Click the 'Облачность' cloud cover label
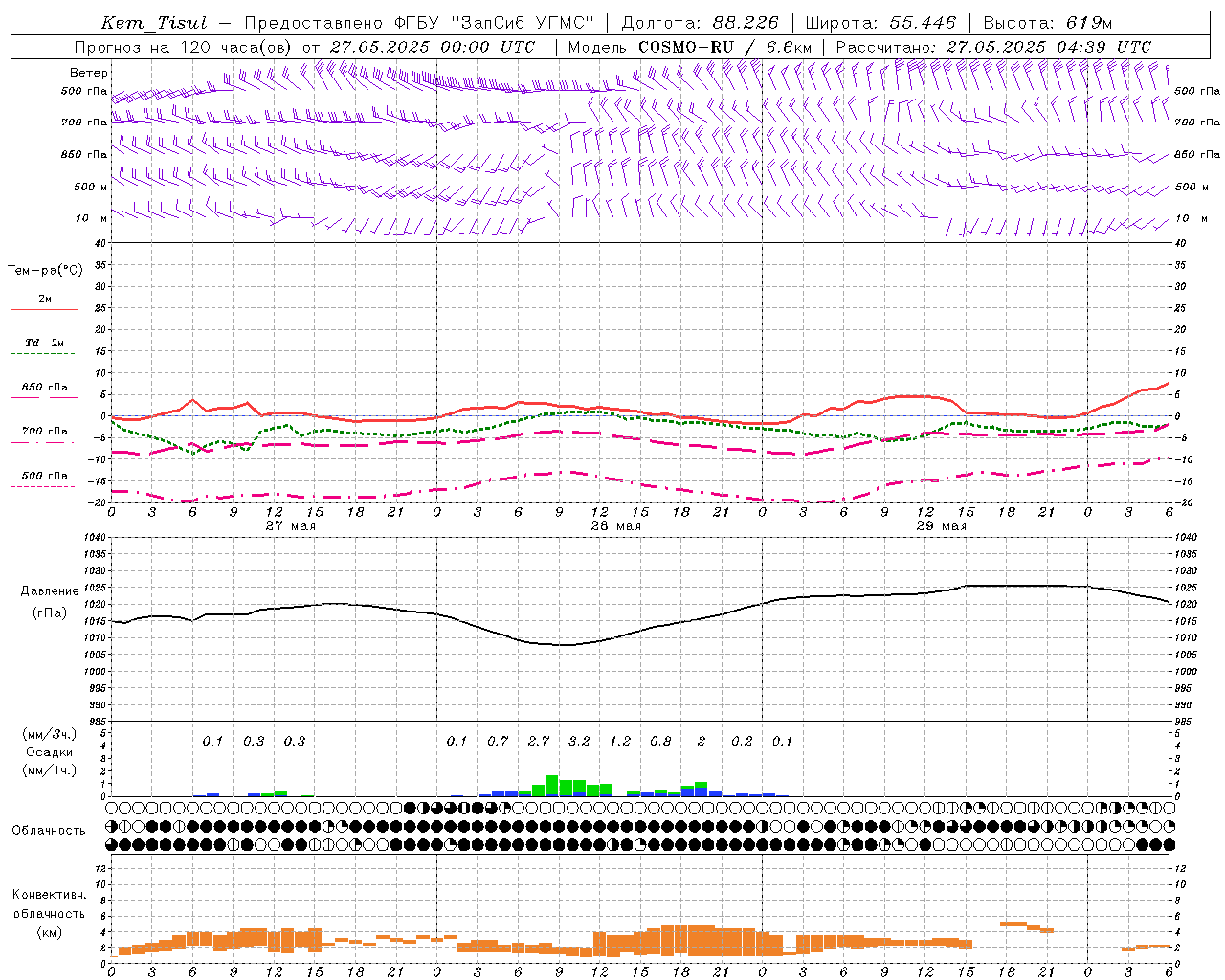 pos(49,831)
